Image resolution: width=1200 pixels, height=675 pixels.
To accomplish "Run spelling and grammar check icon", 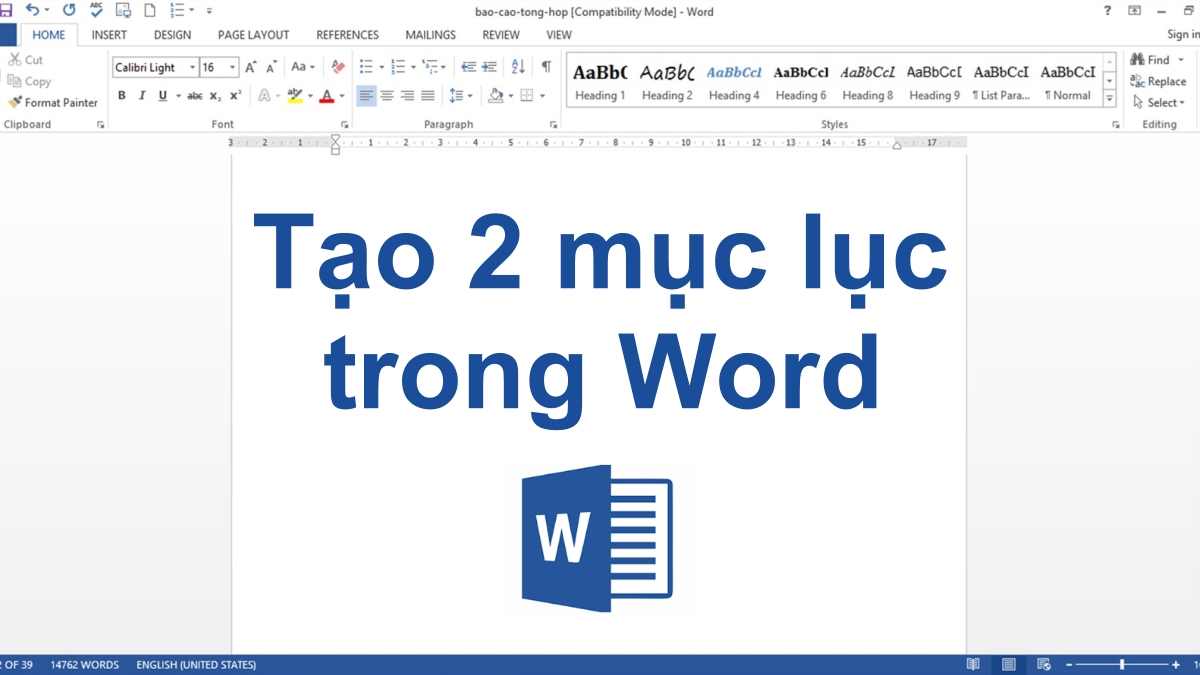I will pyautogui.click(x=96, y=10).
